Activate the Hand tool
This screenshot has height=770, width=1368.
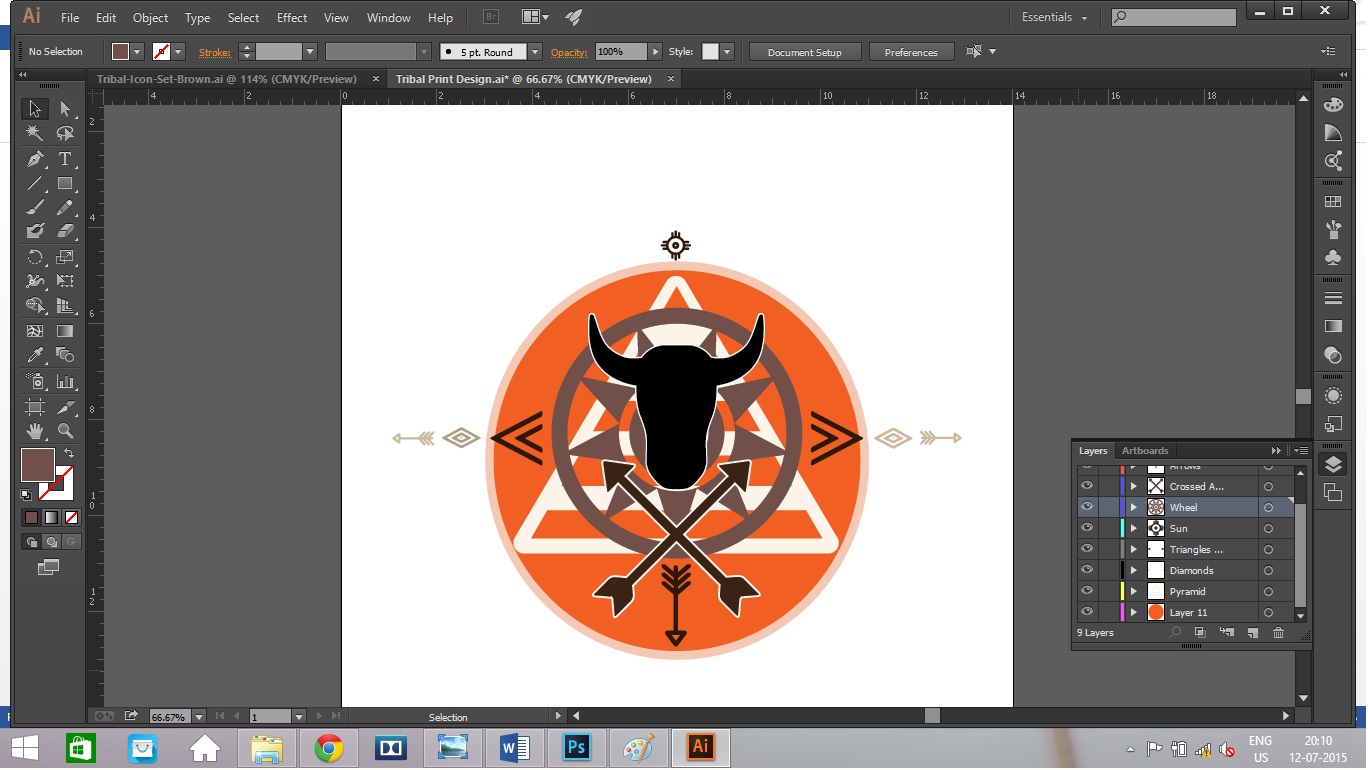tap(35, 431)
